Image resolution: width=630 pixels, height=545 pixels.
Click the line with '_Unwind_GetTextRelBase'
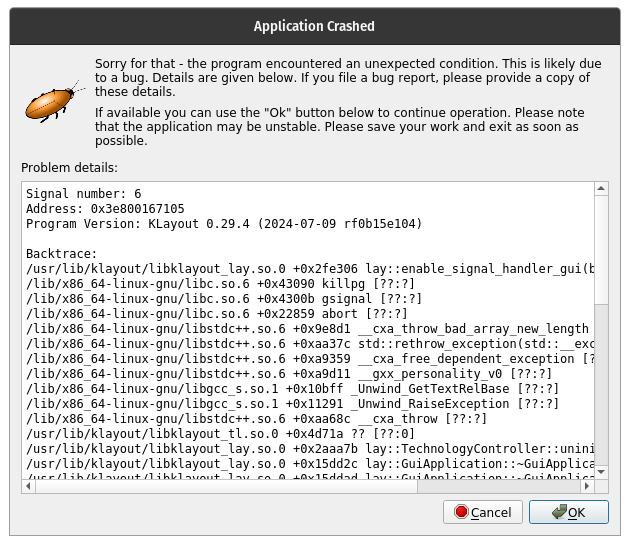tap(292, 389)
